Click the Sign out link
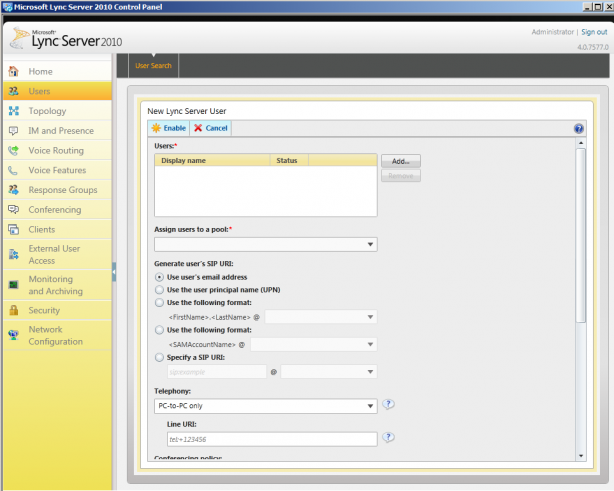Screen dimensions: 614x491 pos(594,32)
